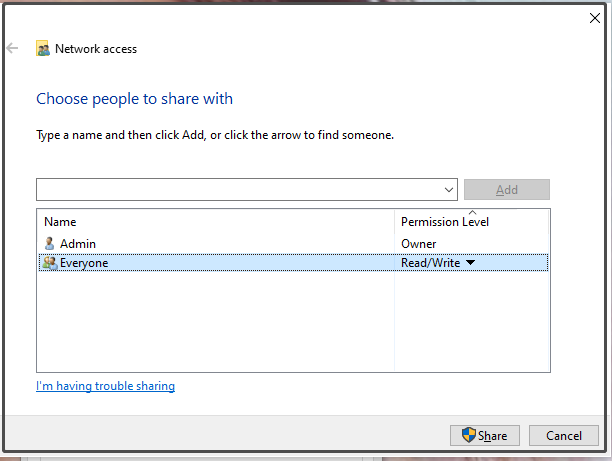Viewport: 612px width, 461px height.
Task: Click the Add button
Action: click(x=507, y=190)
